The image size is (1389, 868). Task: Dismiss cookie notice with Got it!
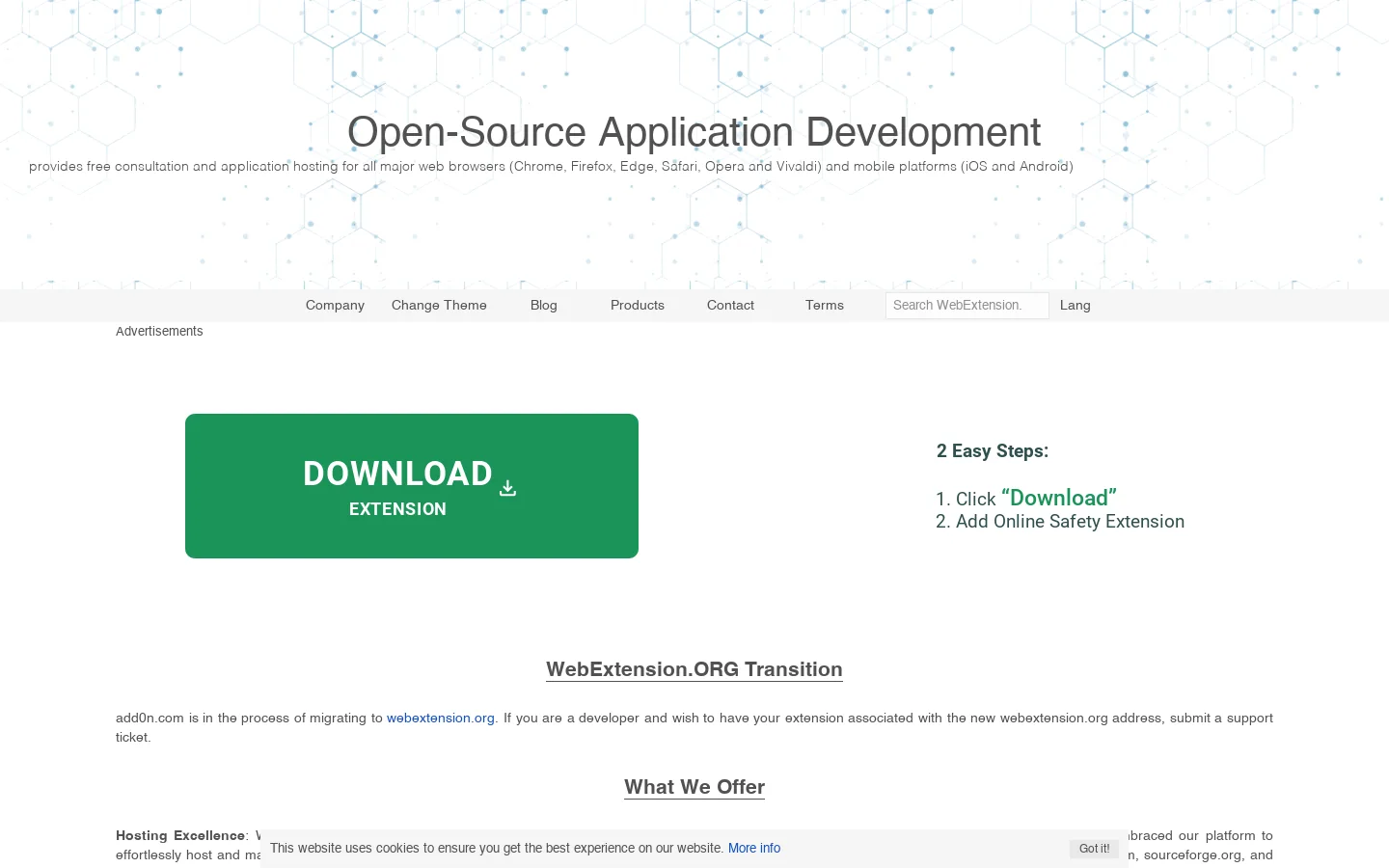pos(1094,849)
